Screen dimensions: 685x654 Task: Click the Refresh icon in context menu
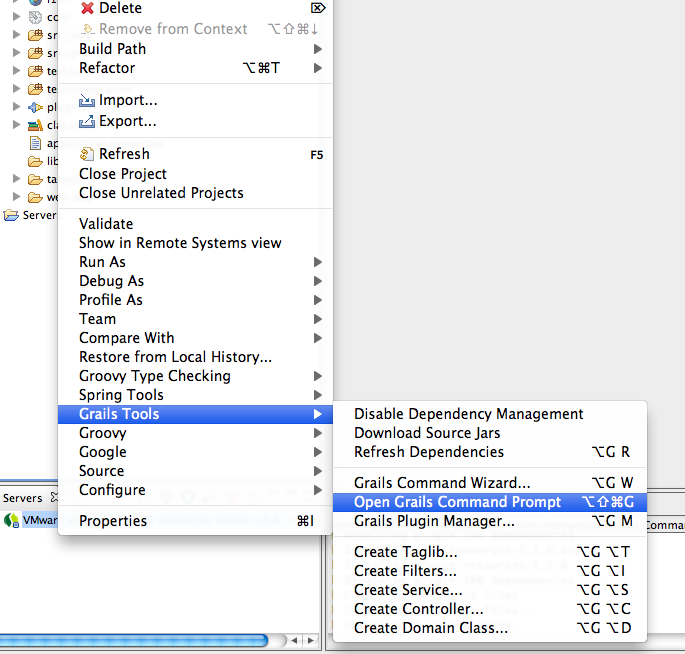(x=86, y=154)
